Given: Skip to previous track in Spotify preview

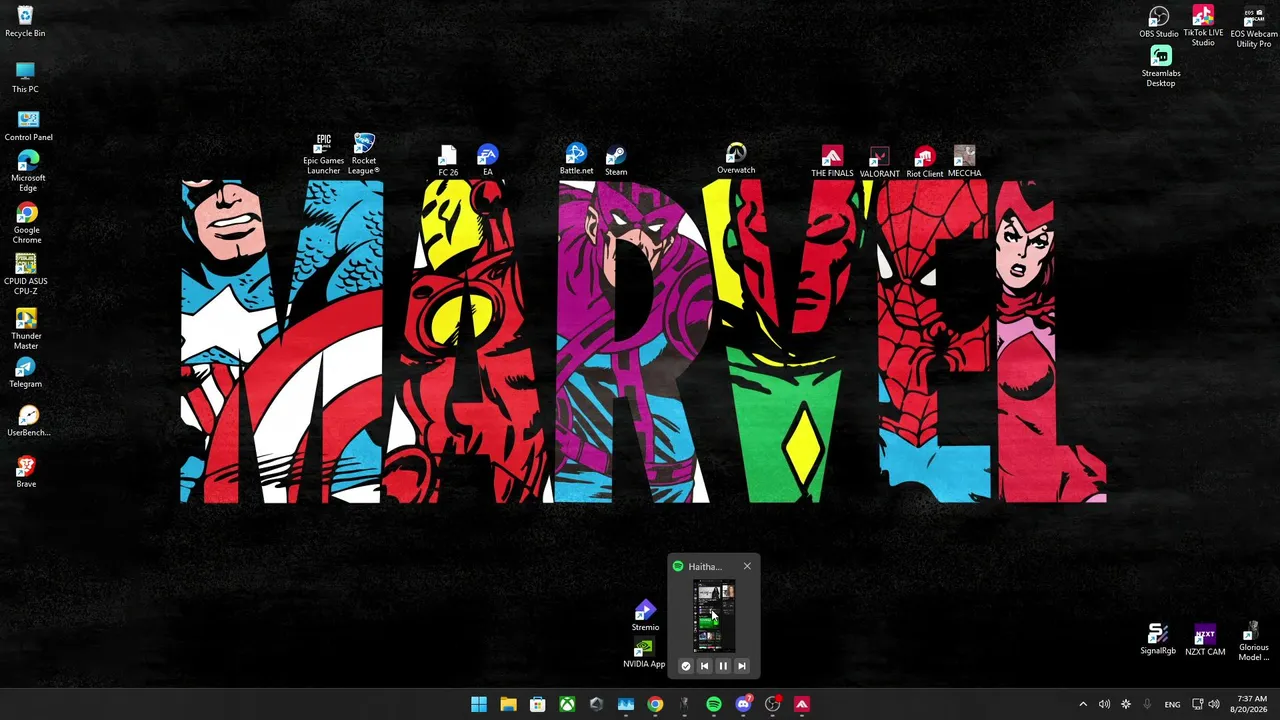Looking at the screenshot, I should [704, 666].
